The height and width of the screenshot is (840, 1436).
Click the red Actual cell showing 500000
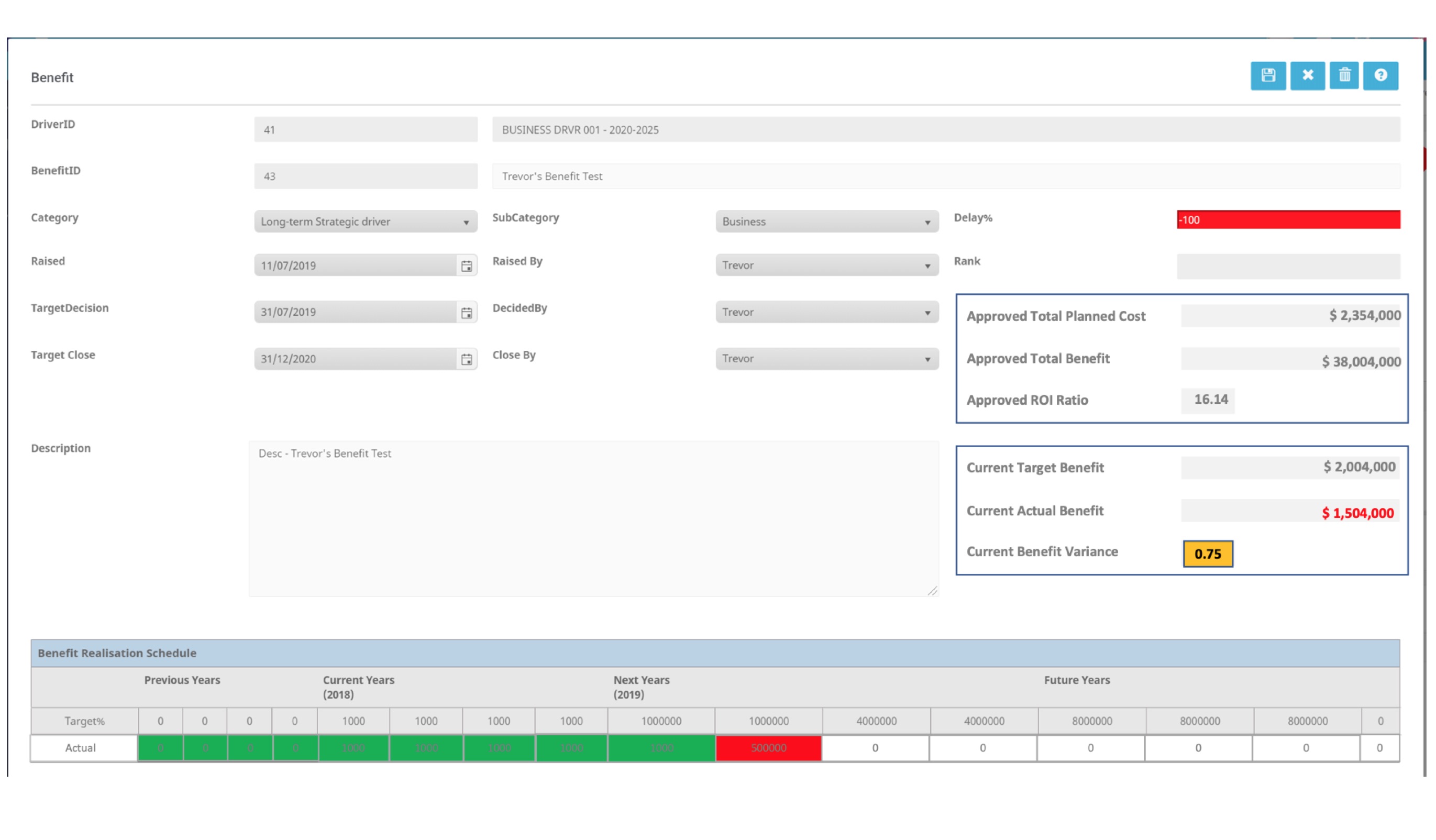(768, 748)
